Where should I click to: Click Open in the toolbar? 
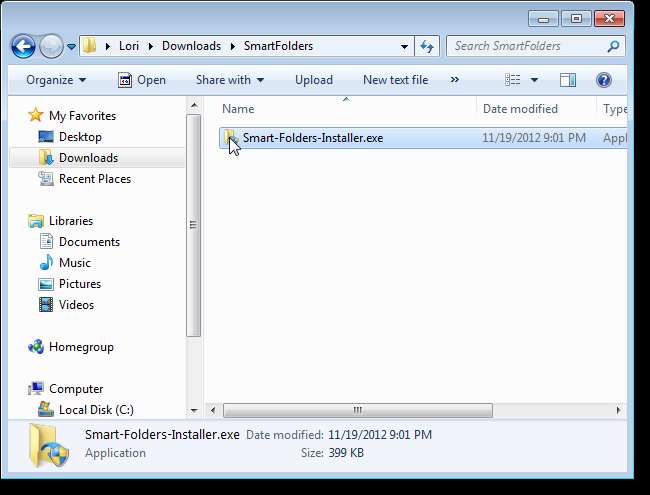coord(142,80)
